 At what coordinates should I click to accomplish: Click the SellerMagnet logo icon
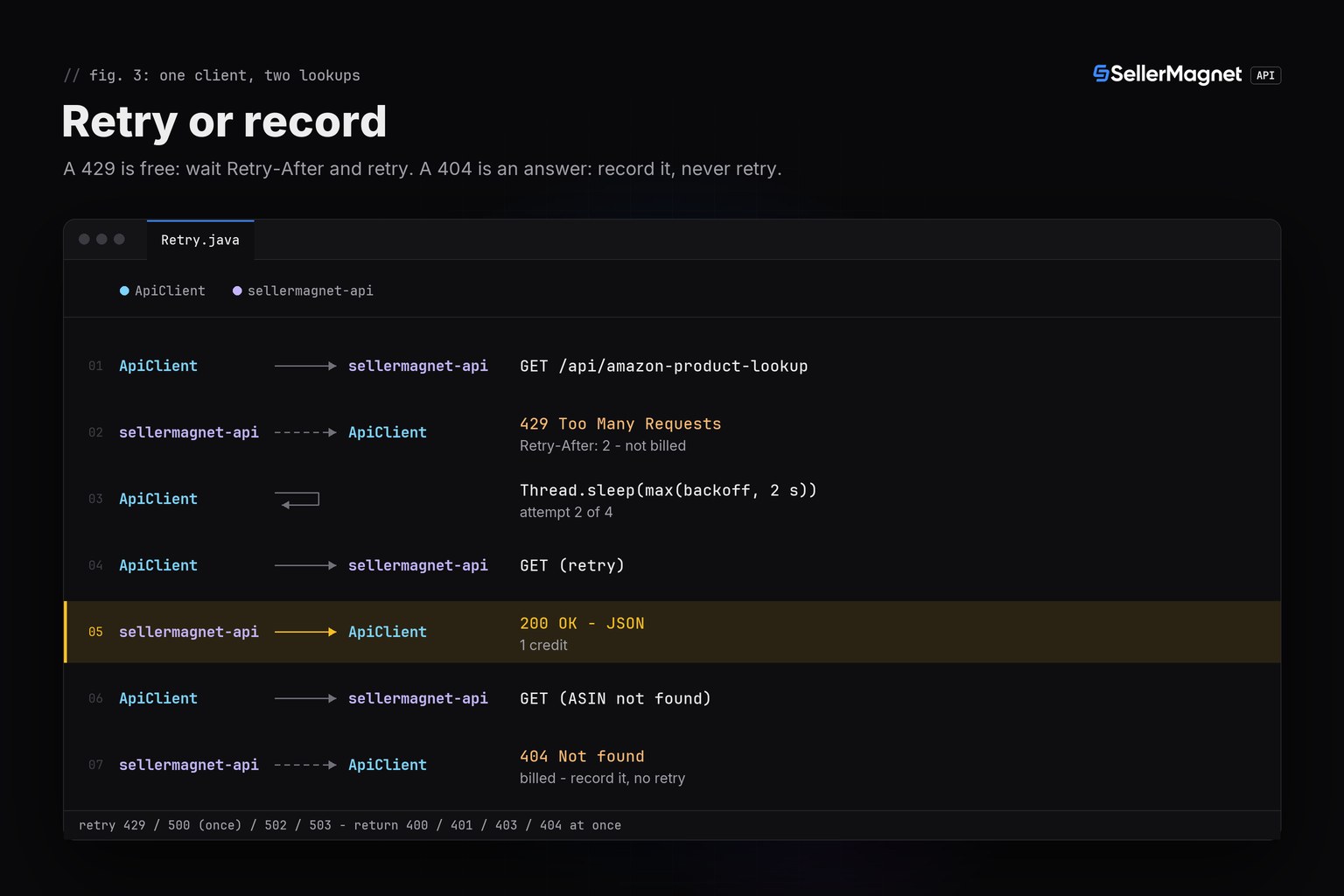point(1101,73)
